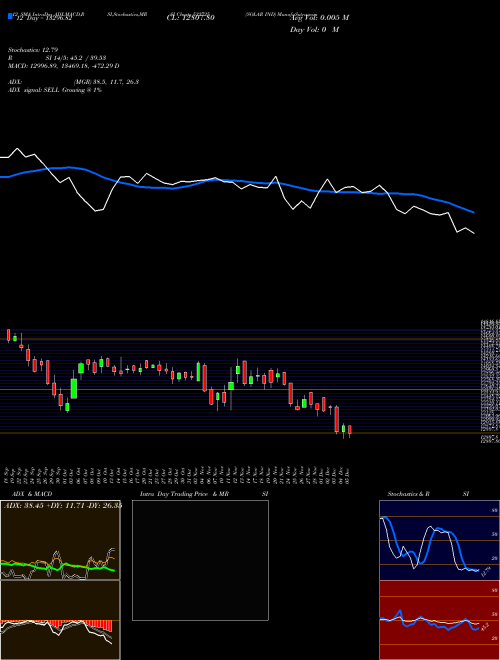Click the 'Stochastics: 12.79' reading
The image size is (500, 660).
tap(32, 50)
